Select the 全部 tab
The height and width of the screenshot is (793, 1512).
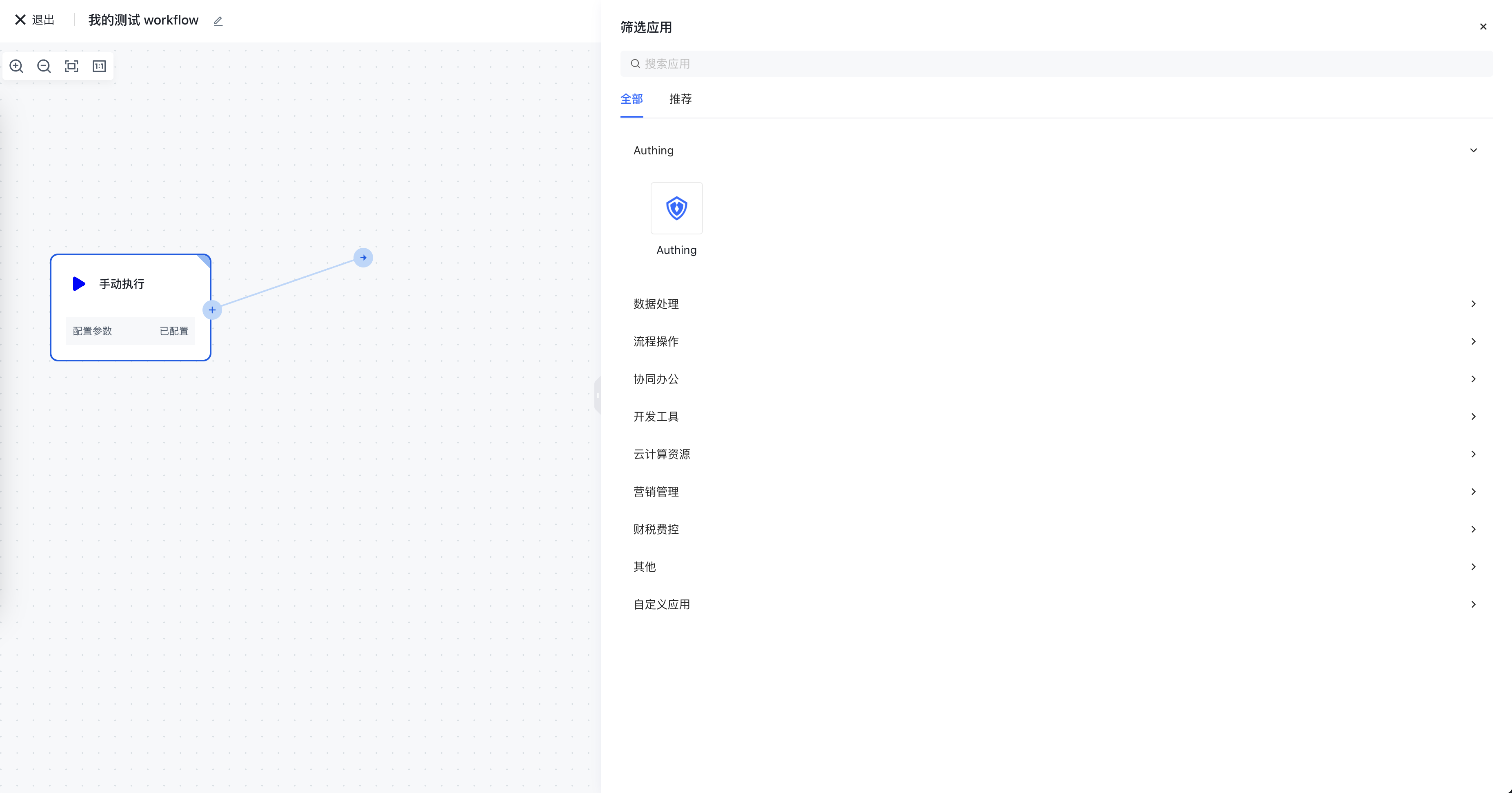point(631,99)
